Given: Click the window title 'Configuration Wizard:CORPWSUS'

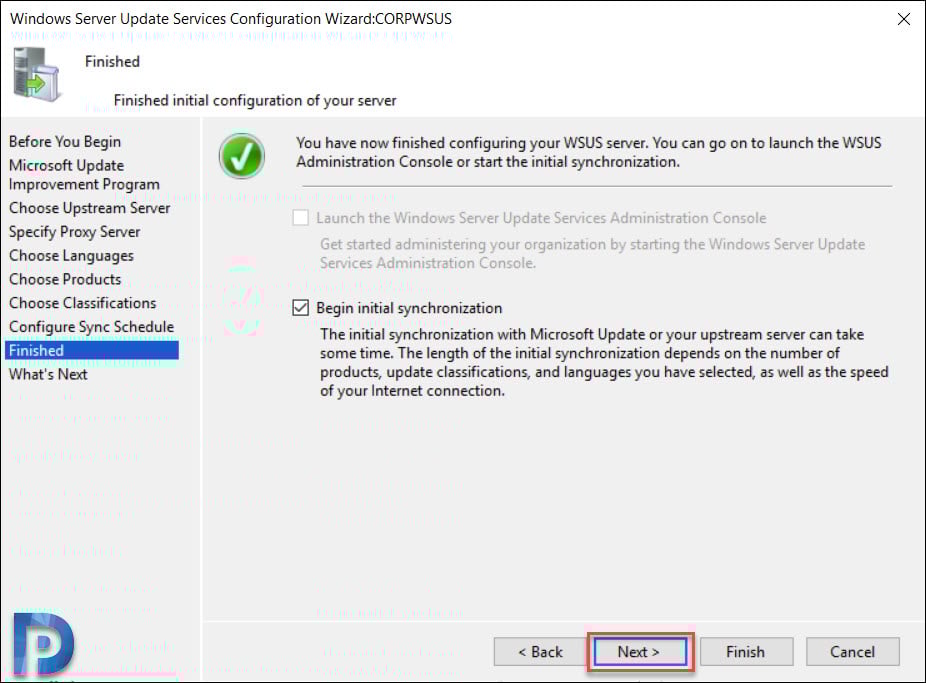Looking at the screenshot, I should coord(341,19).
